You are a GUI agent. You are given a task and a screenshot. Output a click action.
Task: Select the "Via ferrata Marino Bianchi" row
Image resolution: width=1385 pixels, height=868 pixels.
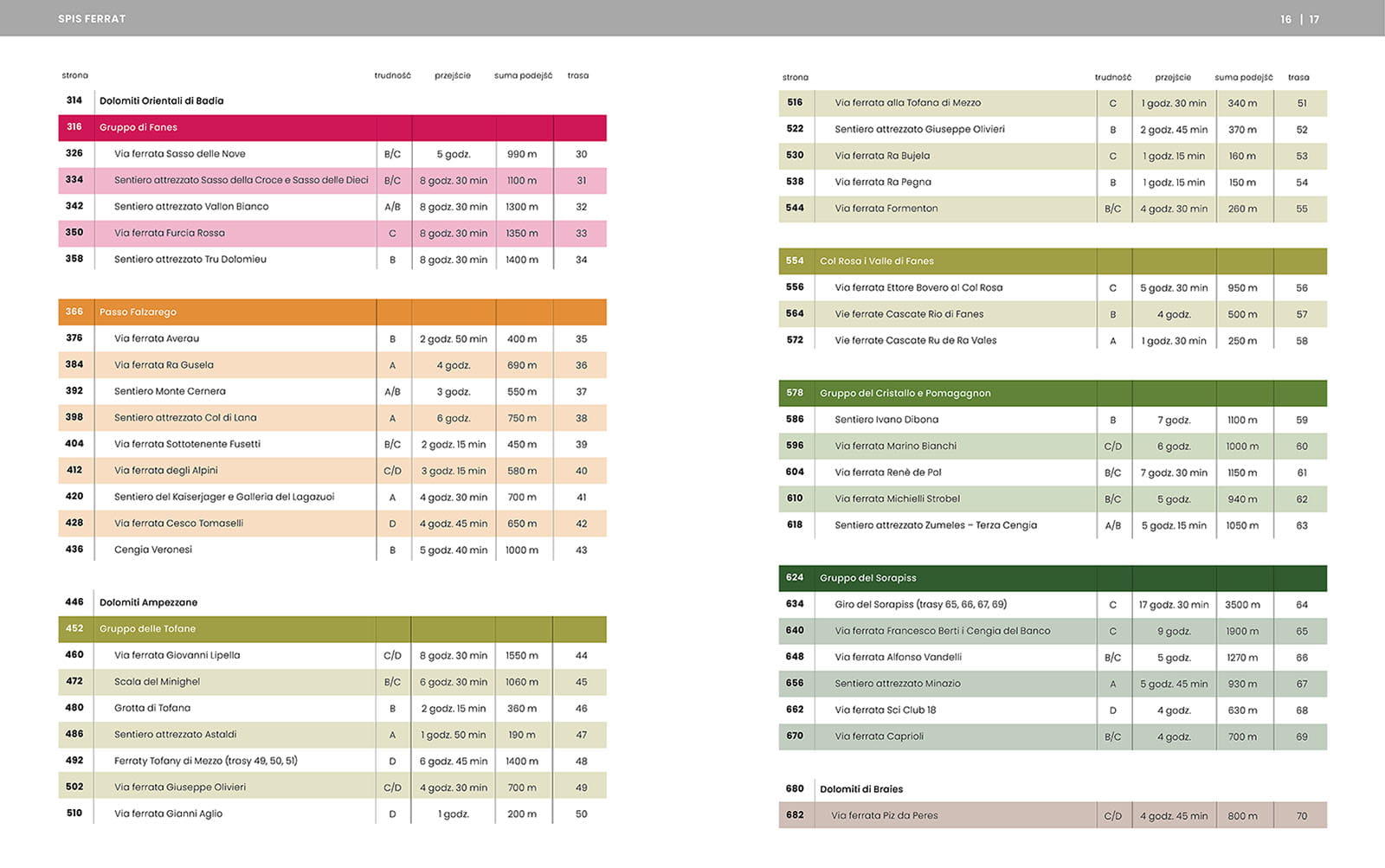pos(895,446)
